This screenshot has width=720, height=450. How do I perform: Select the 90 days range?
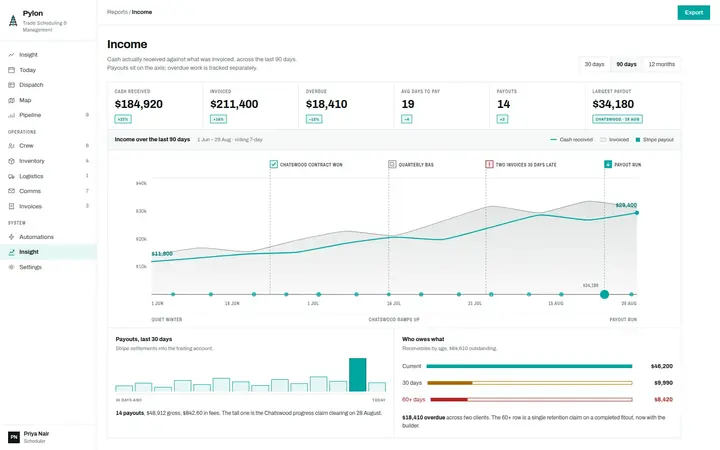[x=626, y=64]
